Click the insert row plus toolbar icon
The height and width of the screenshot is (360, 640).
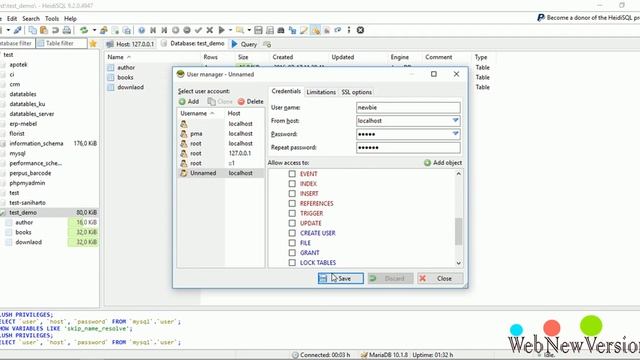tap(176, 30)
